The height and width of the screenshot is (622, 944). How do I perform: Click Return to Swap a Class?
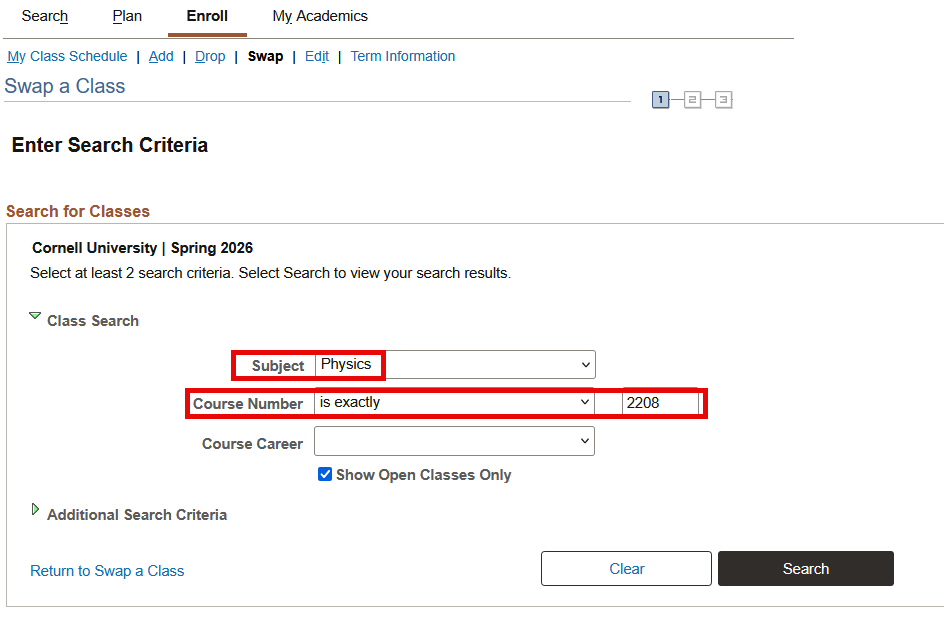click(107, 570)
